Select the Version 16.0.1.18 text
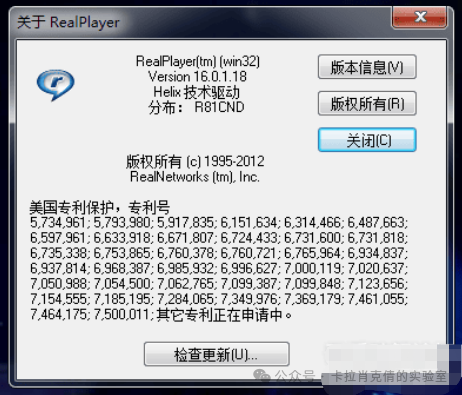This screenshot has width=462, height=395. [x=197, y=77]
